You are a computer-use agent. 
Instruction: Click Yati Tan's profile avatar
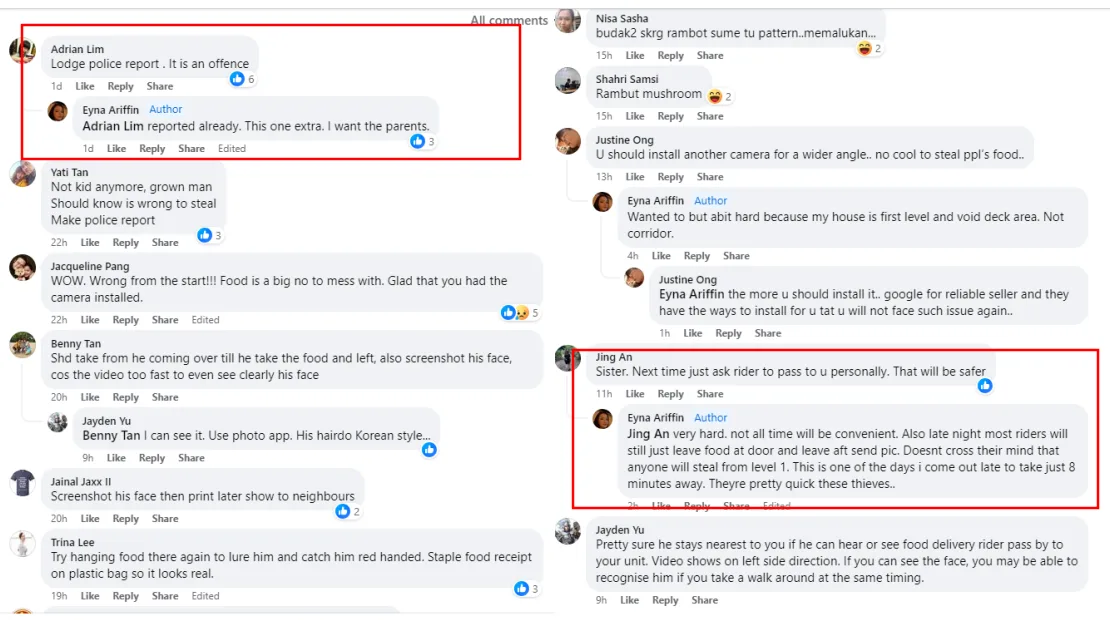tap(23, 174)
